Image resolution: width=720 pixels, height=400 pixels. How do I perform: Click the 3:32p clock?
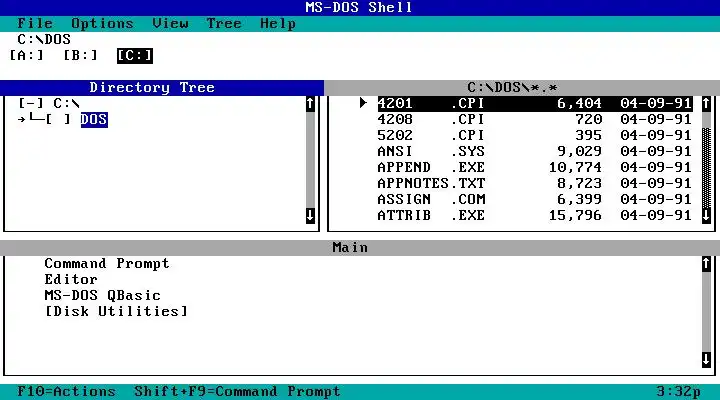[x=678, y=392]
